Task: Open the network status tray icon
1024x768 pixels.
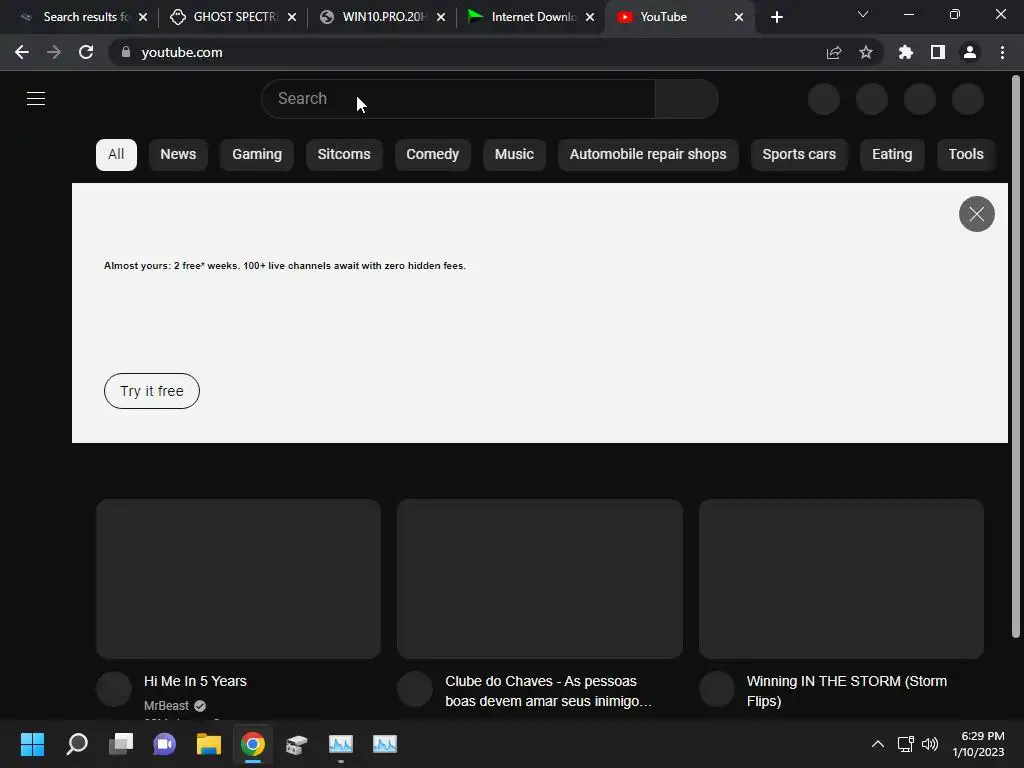Action: click(x=905, y=744)
